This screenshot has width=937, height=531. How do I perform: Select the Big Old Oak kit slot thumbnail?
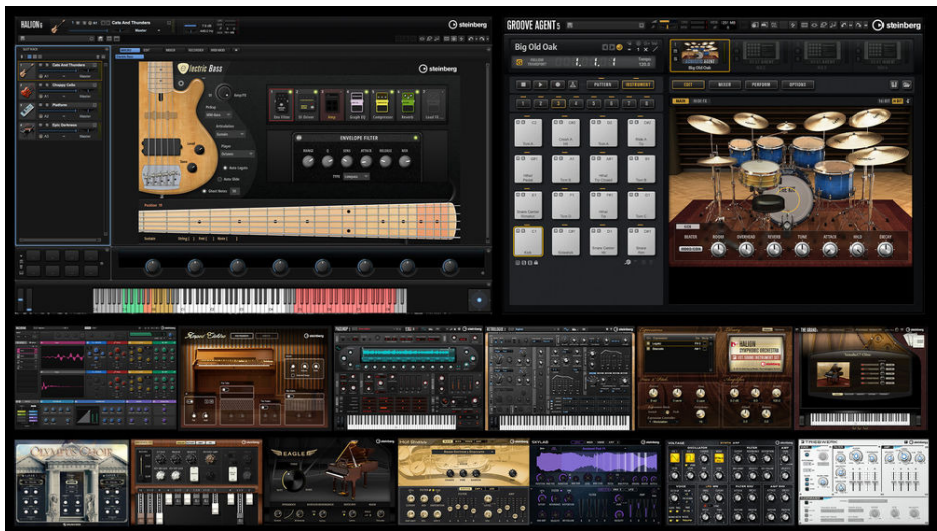click(700, 55)
